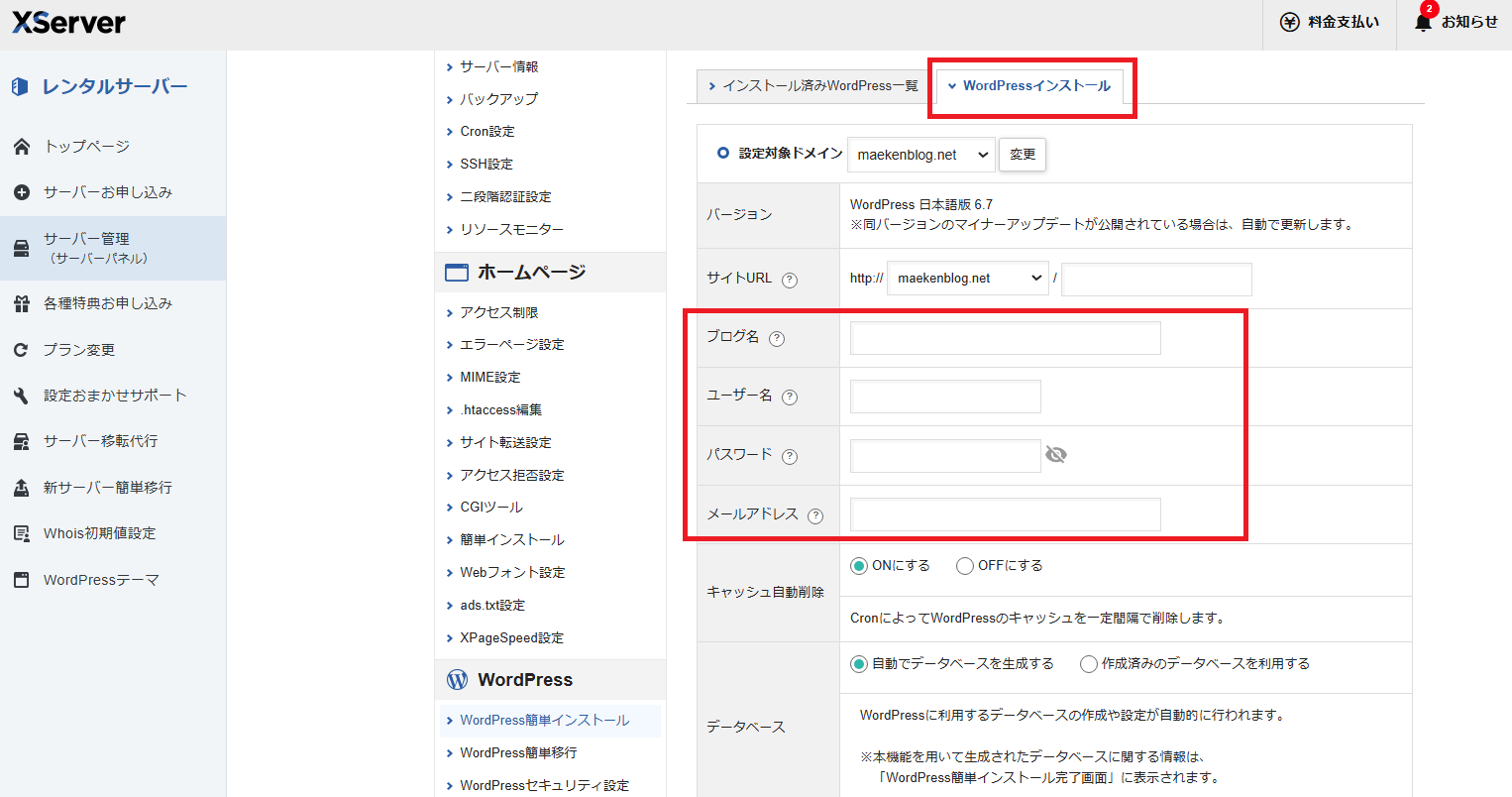Click the icon beside WordPressテーマ
The image size is (1512, 797).
(x=22, y=580)
